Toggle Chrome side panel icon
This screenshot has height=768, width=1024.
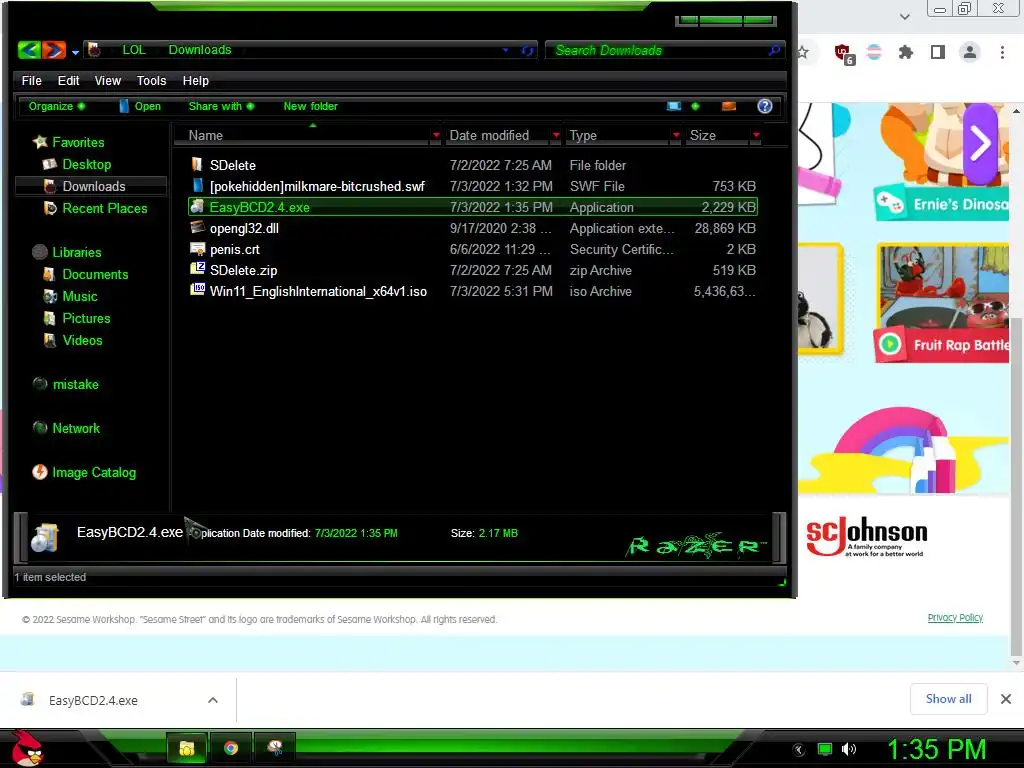pyautogui.click(x=938, y=52)
